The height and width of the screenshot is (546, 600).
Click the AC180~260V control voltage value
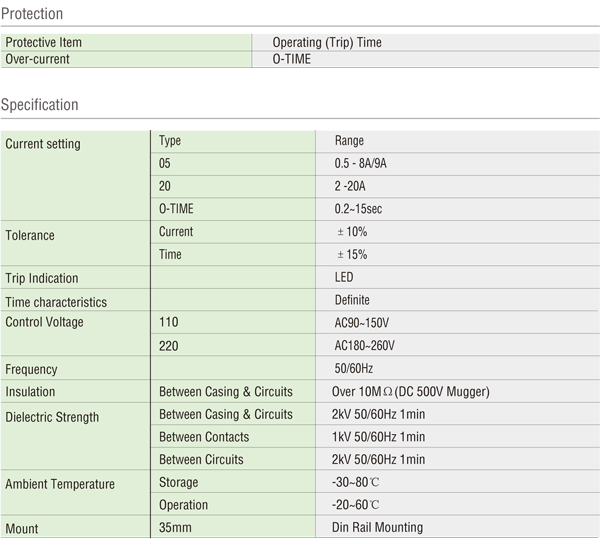tap(367, 346)
